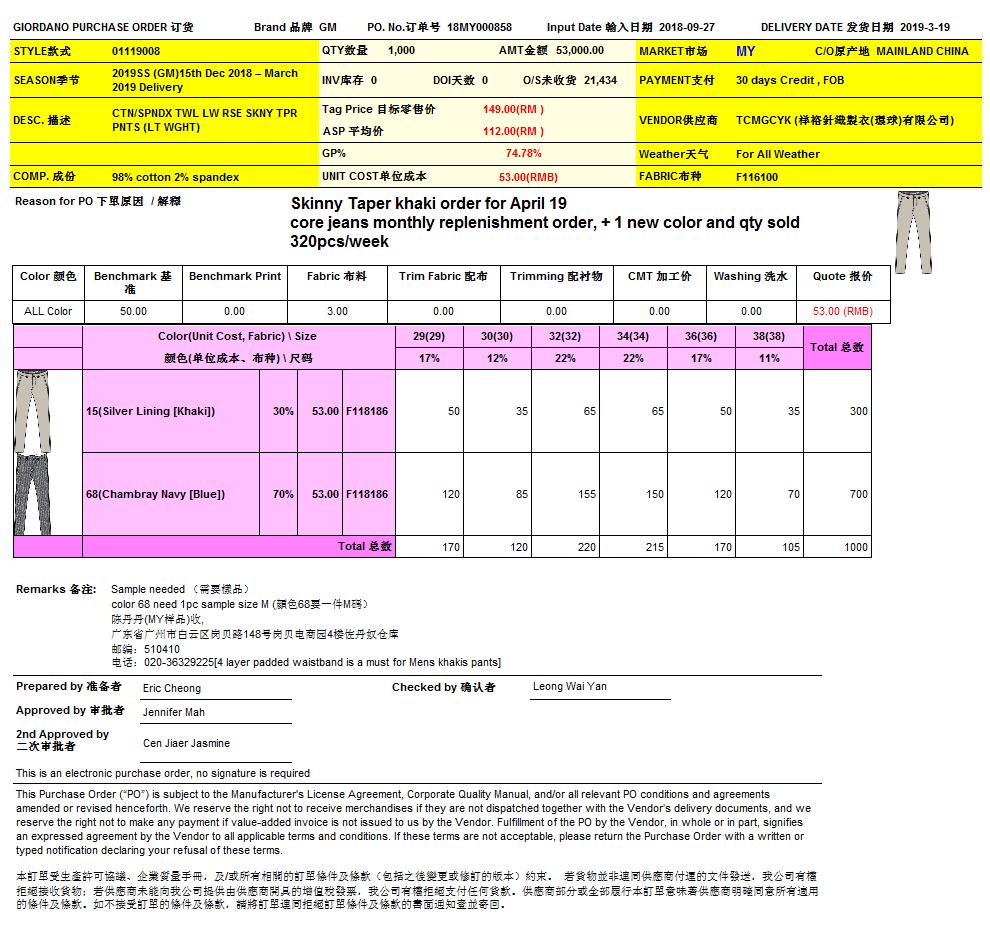Image resolution: width=990 pixels, height=933 pixels.
Task: Click the fabric code F116100
Action: pos(757,177)
